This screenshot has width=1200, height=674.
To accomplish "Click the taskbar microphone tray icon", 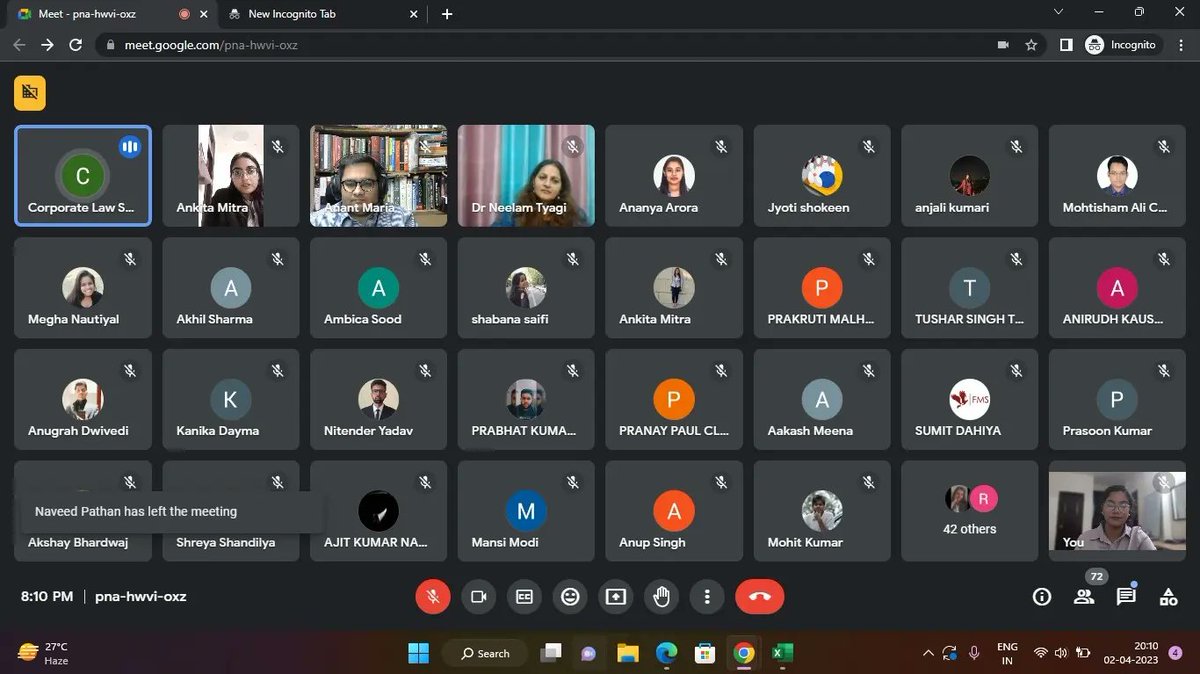I will (974, 653).
